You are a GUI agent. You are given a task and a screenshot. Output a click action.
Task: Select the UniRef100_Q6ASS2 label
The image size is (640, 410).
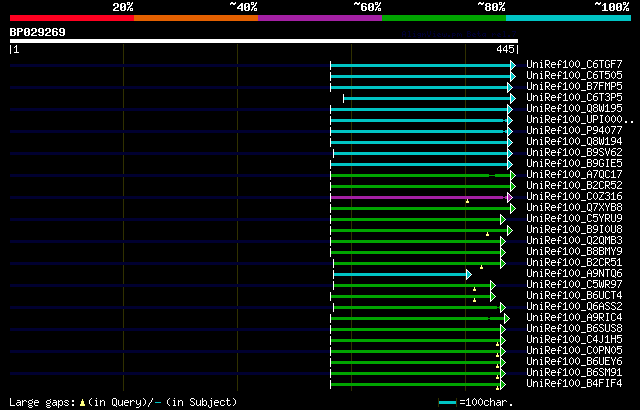click(574, 307)
